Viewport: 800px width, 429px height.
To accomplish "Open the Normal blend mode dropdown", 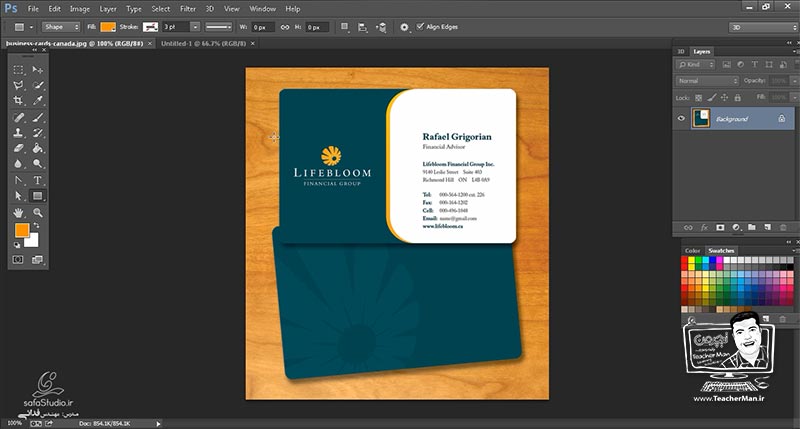I will (x=708, y=81).
